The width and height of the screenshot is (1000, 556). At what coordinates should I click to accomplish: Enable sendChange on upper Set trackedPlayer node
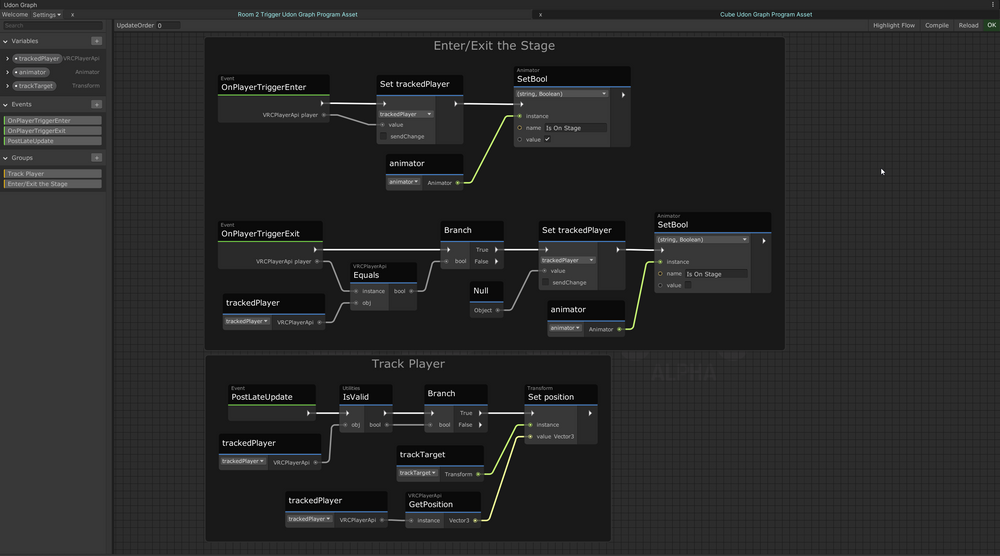[x=382, y=137]
